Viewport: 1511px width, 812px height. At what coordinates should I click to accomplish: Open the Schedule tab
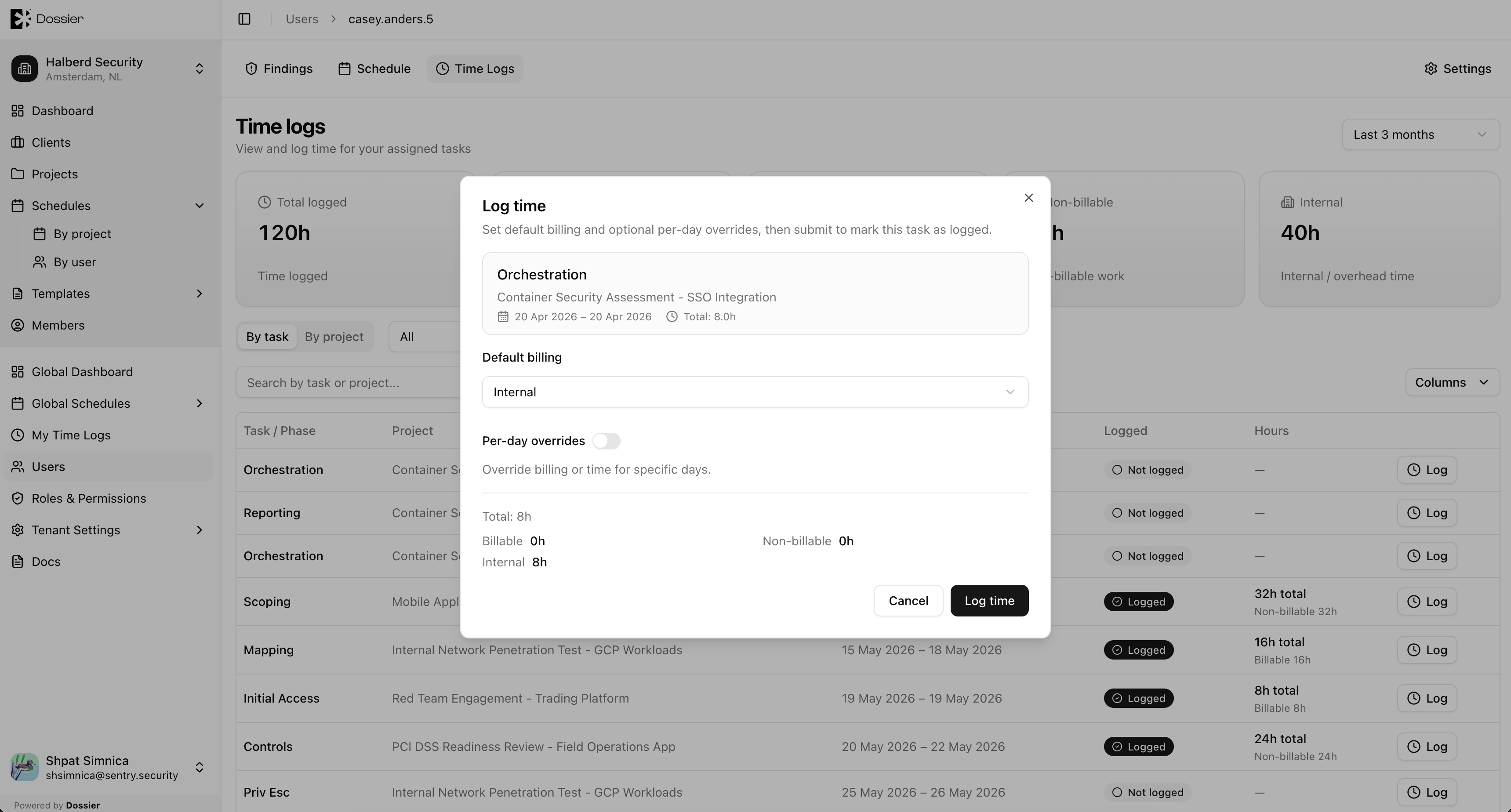(x=374, y=69)
